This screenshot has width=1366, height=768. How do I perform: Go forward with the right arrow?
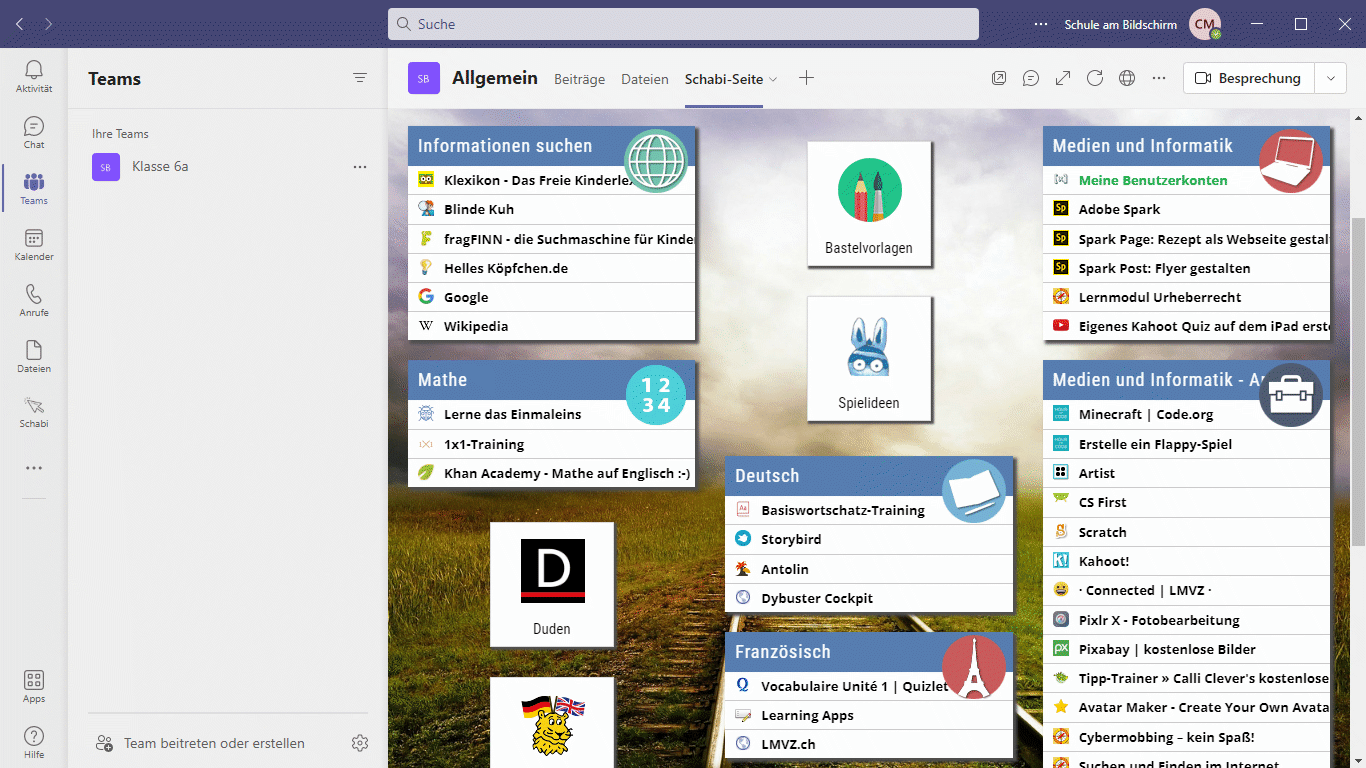click(x=49, y=23)
